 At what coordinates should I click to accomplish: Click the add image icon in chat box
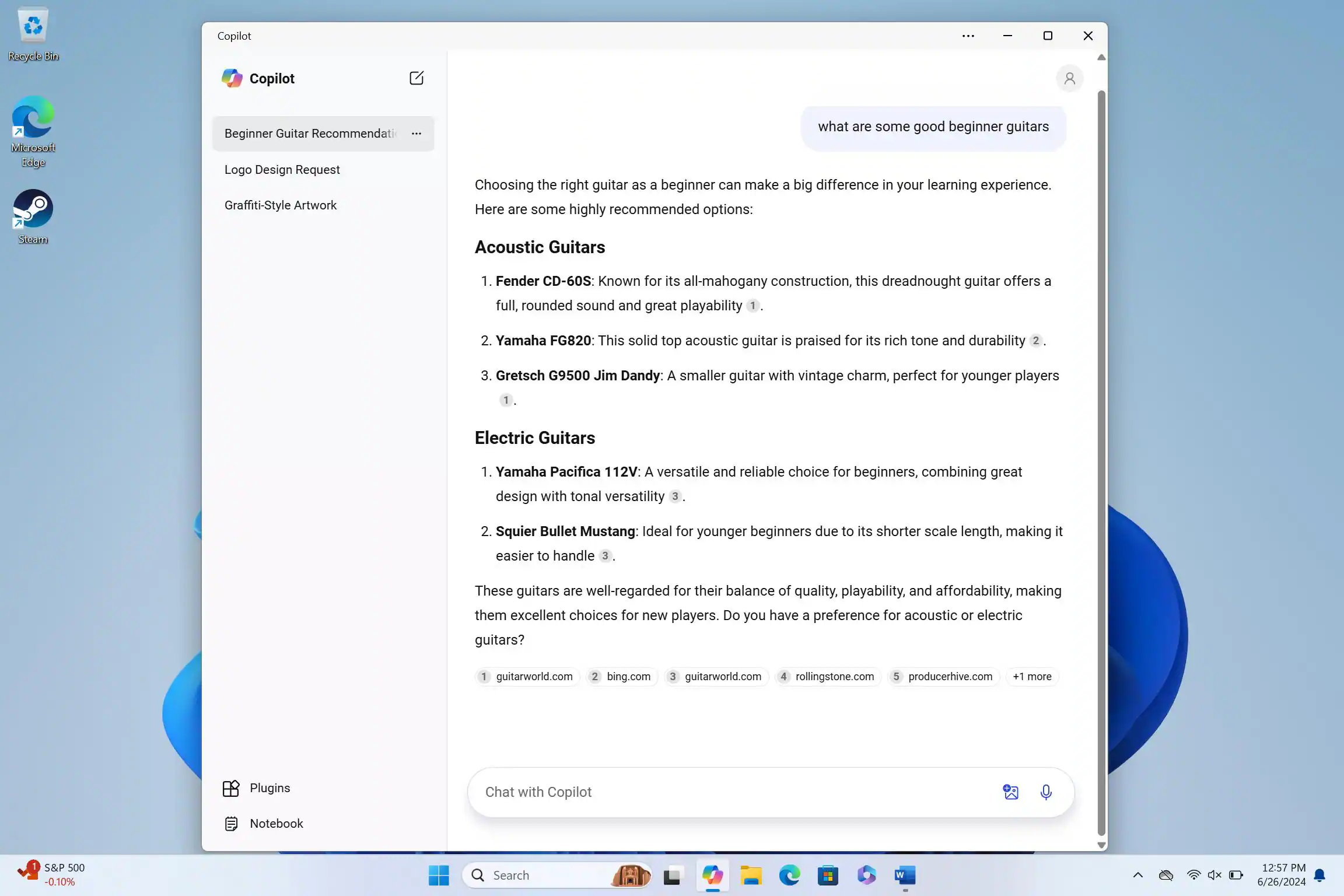pyautogui.click(x=1010, y=792)
